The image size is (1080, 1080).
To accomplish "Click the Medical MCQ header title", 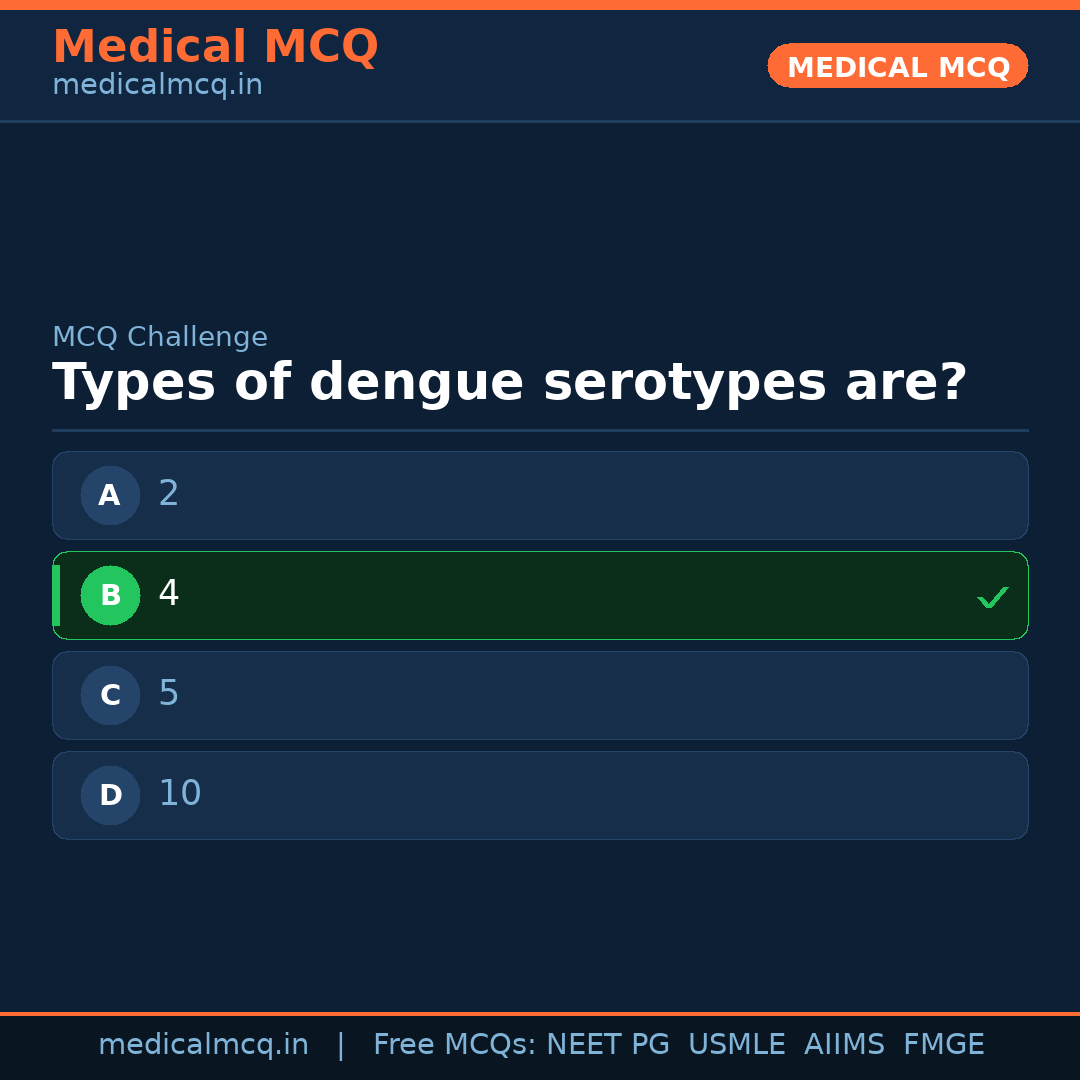I will coord(215,47).
